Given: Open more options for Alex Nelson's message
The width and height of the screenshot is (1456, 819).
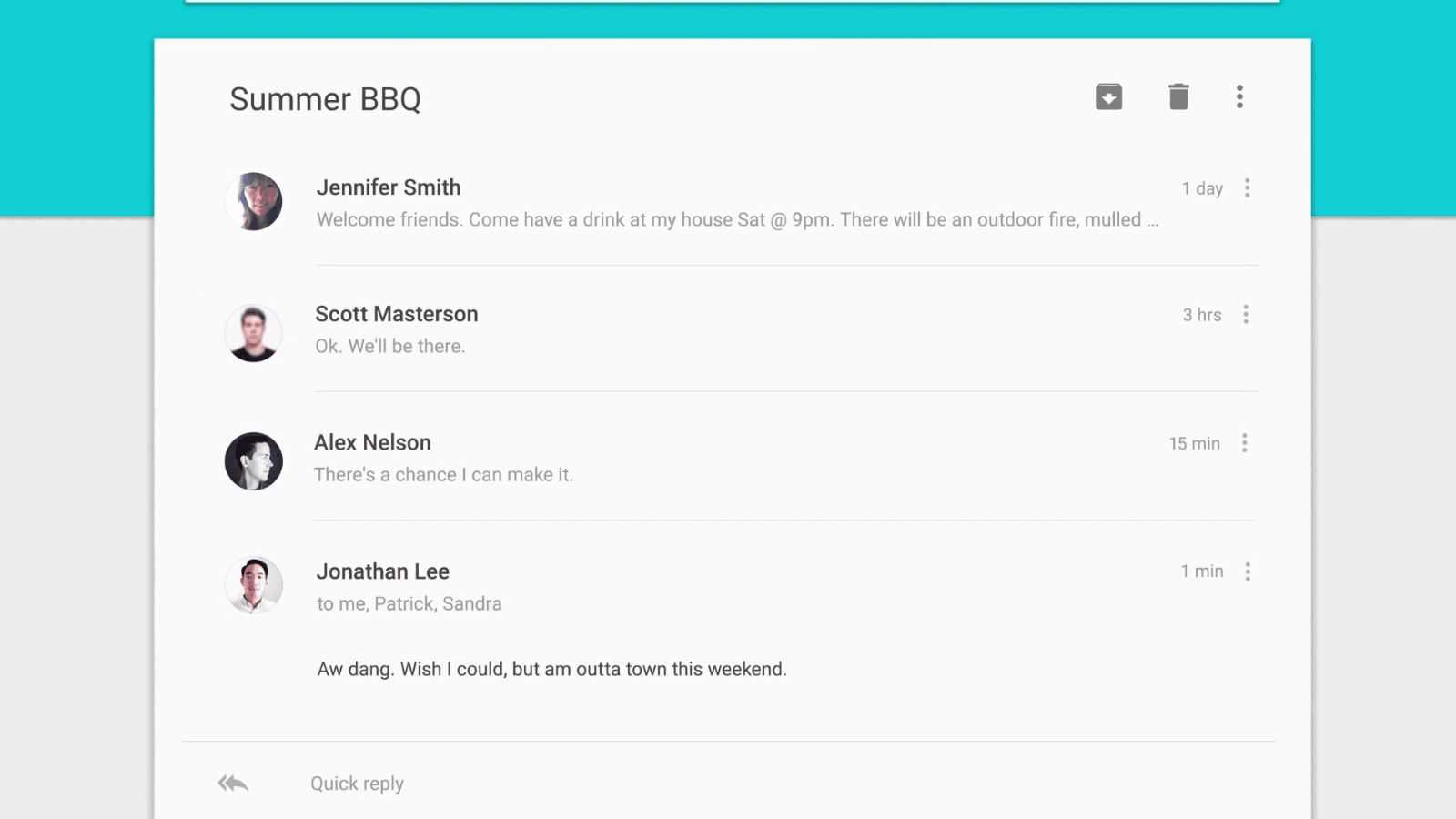Looking at the screenshot, I should [x=1245, y=443].
